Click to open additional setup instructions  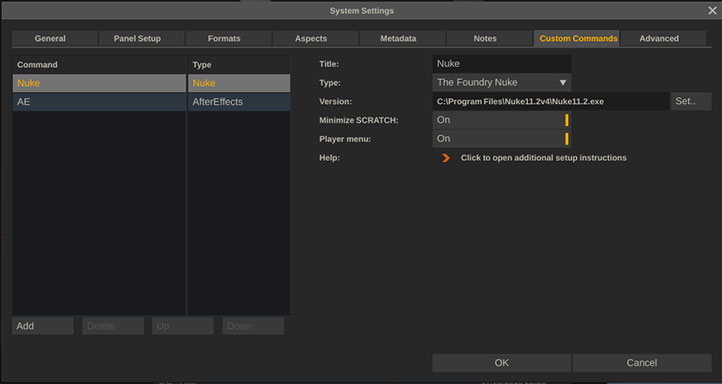point(543,158)
